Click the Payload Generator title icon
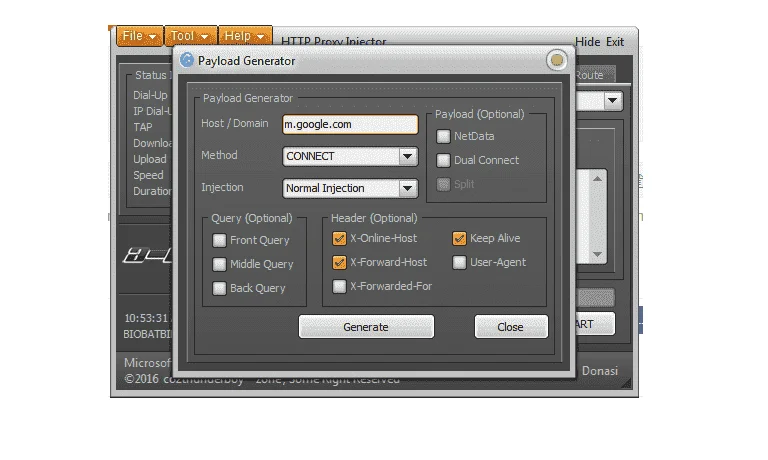Screen dimensions: 768x460 tap(187, 60)
